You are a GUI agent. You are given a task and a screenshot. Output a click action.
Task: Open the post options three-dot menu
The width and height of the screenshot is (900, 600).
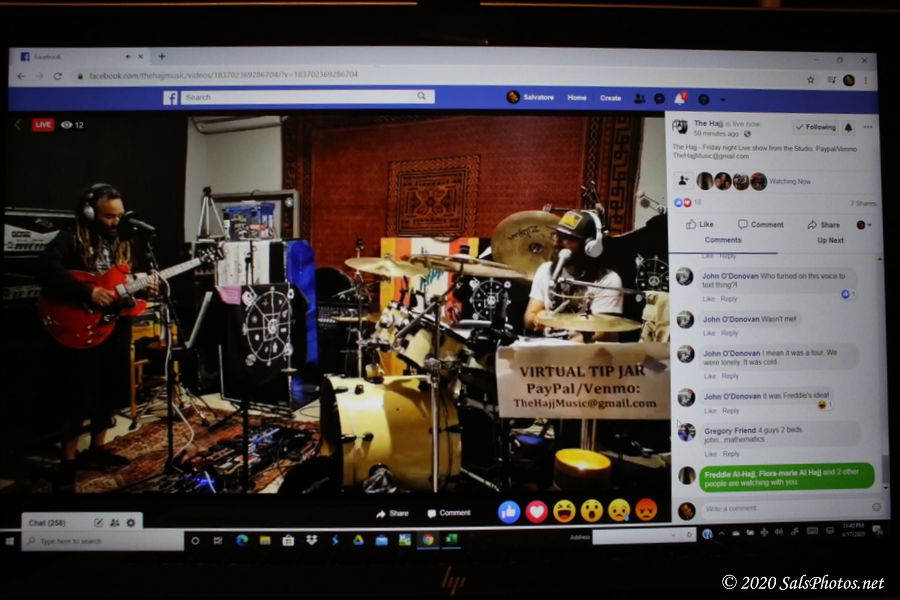coord(868,127)
